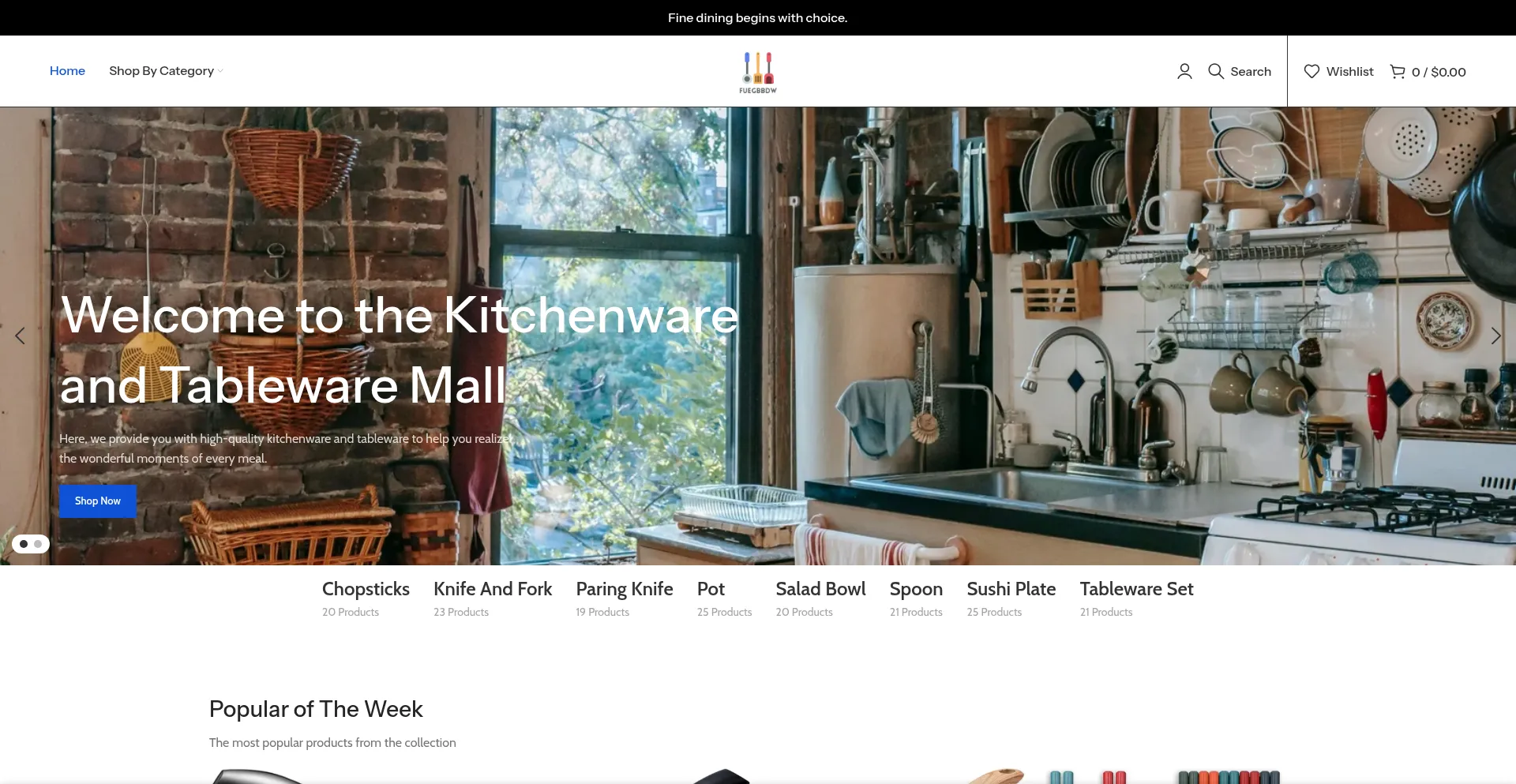
Task: Open the Salad Bowl category
Action: point(820,589)
